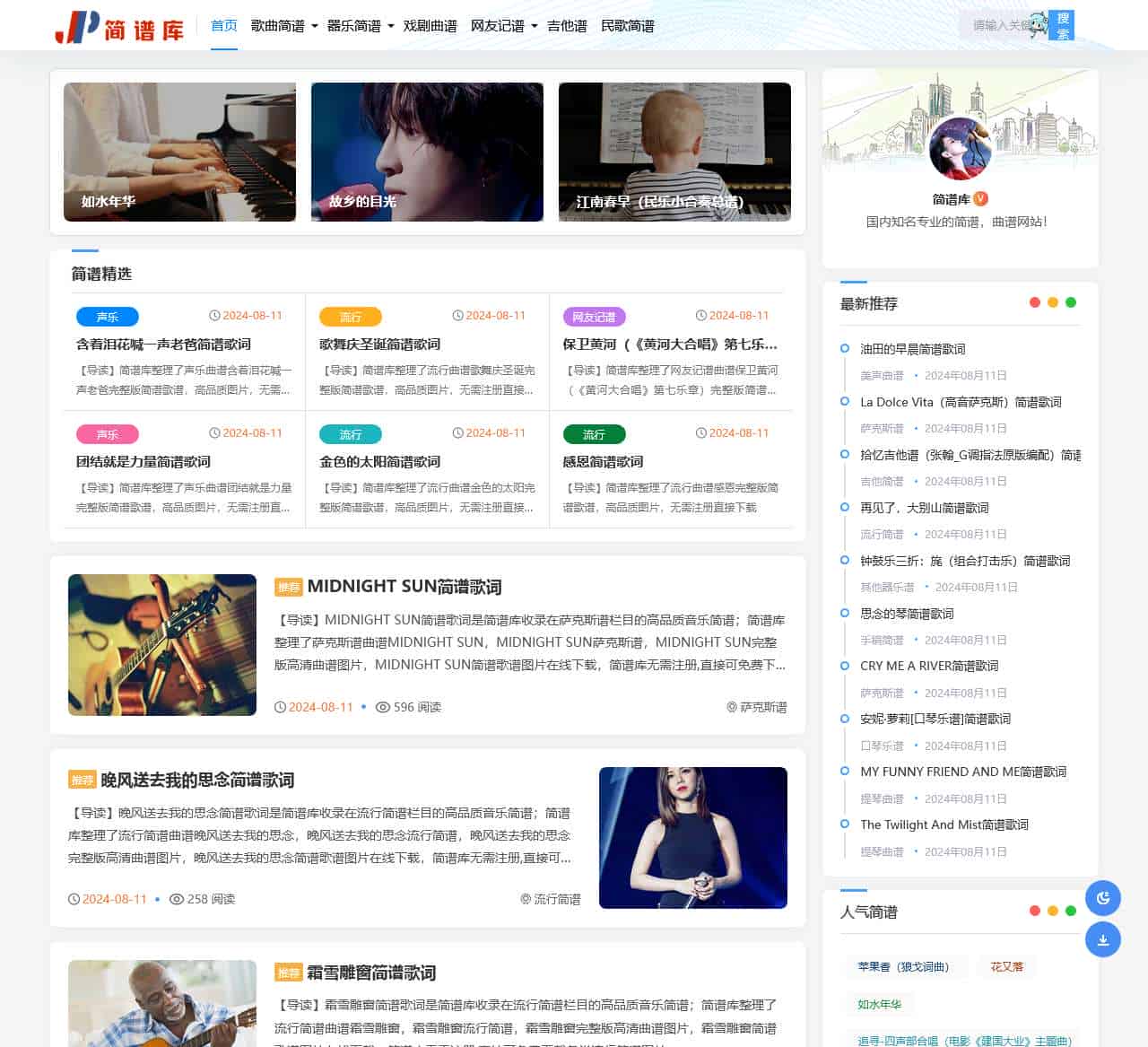Open the 吉他谱 menu item
This screenshot has width=1148, height=1047.
pos(567,26)
